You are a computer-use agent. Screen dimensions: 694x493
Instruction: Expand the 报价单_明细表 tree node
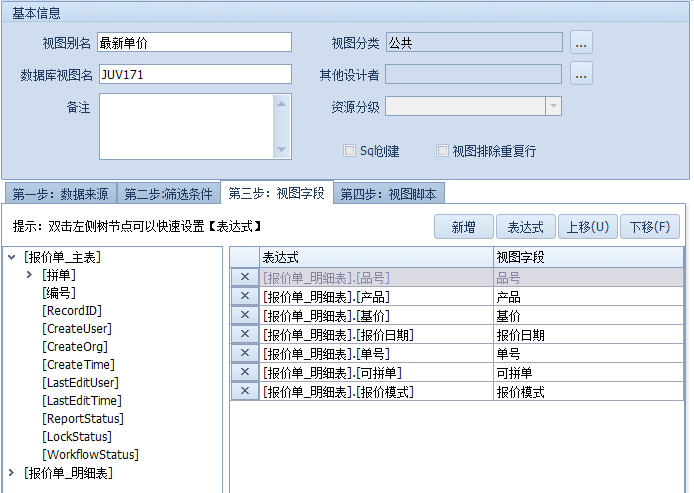(12, 473)
